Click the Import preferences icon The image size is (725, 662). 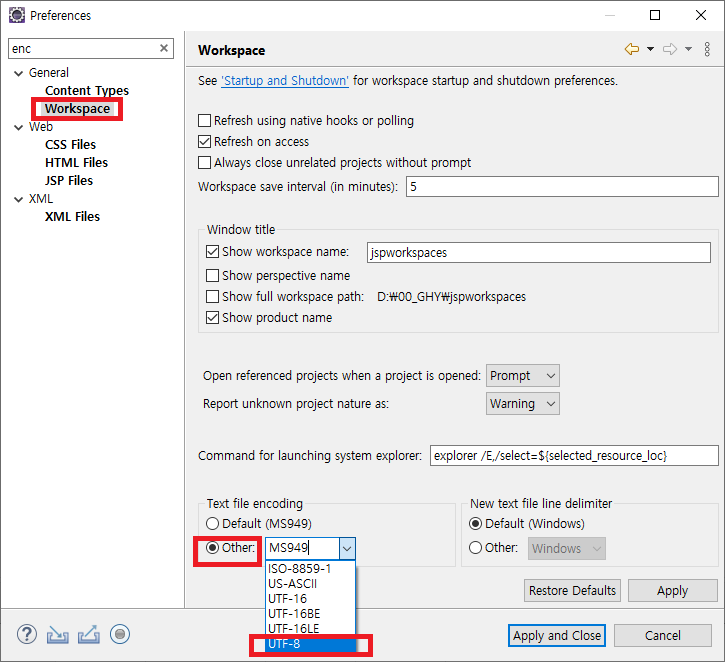pyautogui.click(x=57, y=635)
